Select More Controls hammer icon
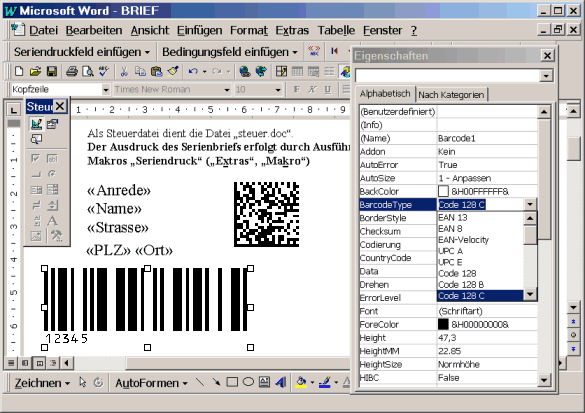585x413 pixels. (56, 235)
